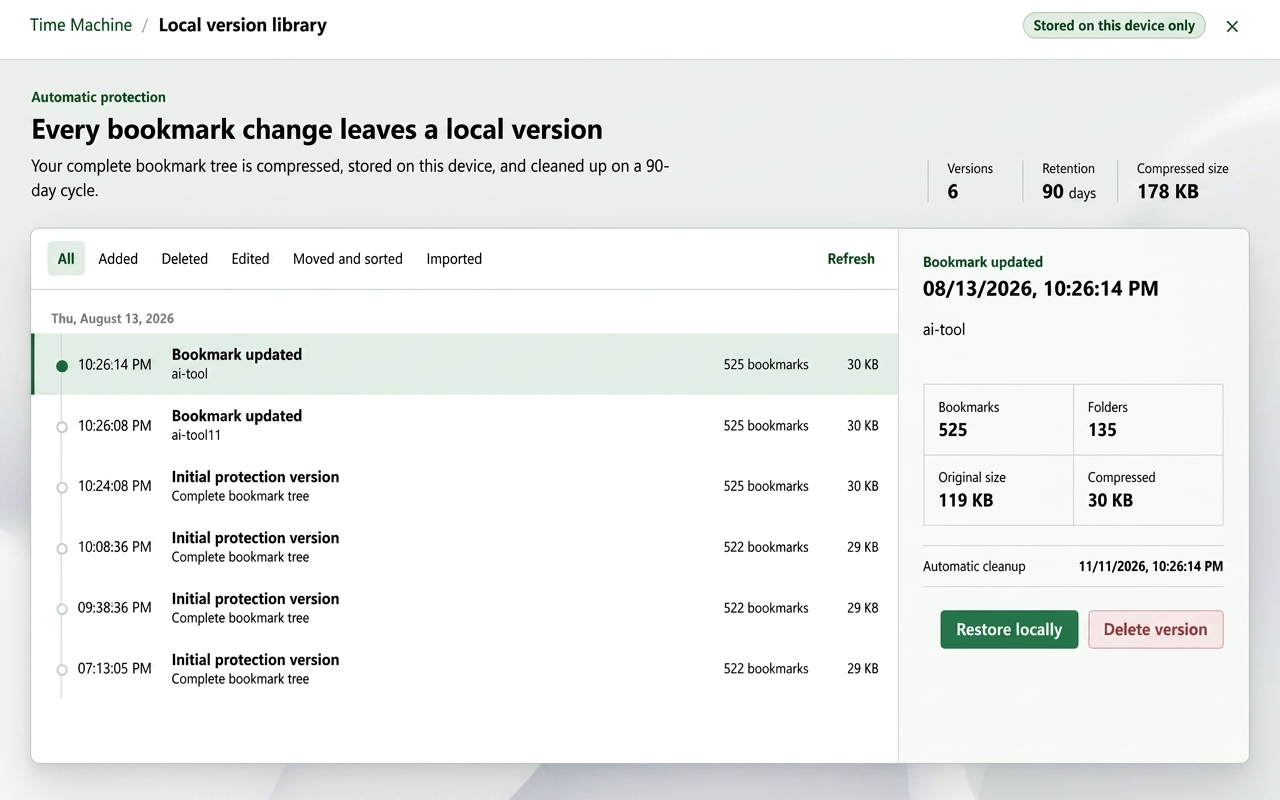Click the filled timeline dot at 10:26:14 PM

click(x=62, y=366)
